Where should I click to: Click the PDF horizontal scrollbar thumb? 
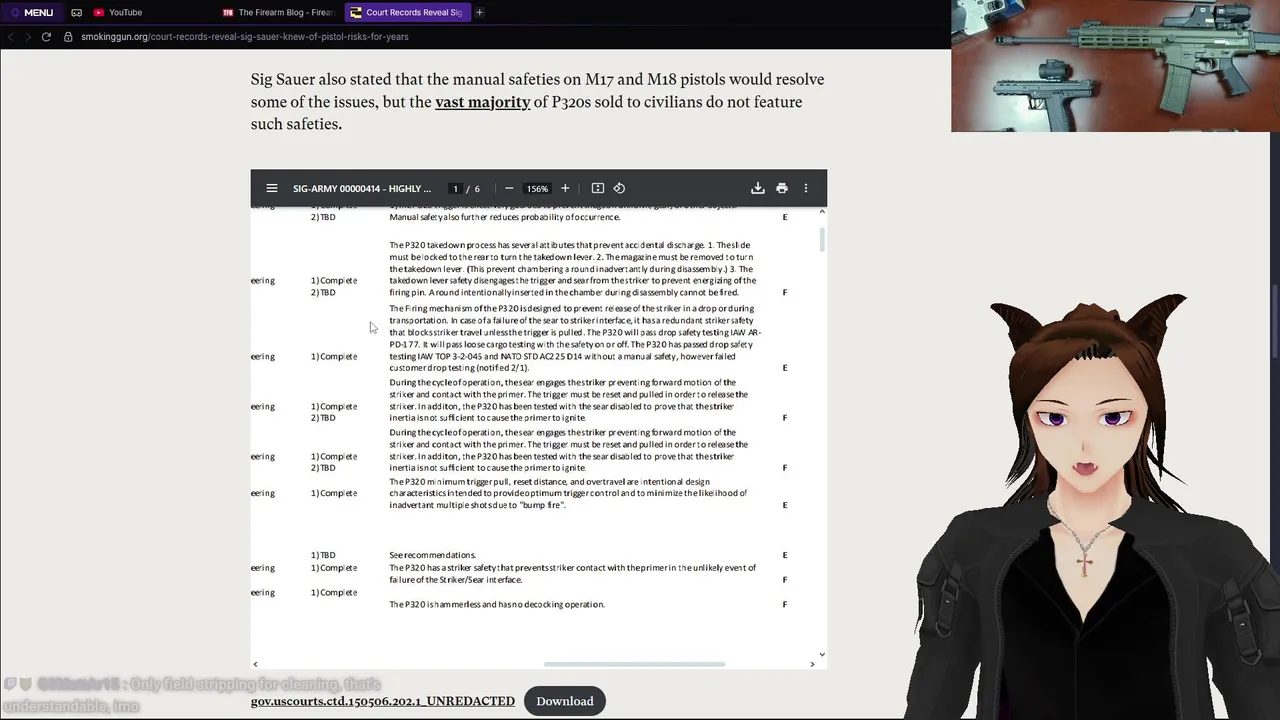634,664
